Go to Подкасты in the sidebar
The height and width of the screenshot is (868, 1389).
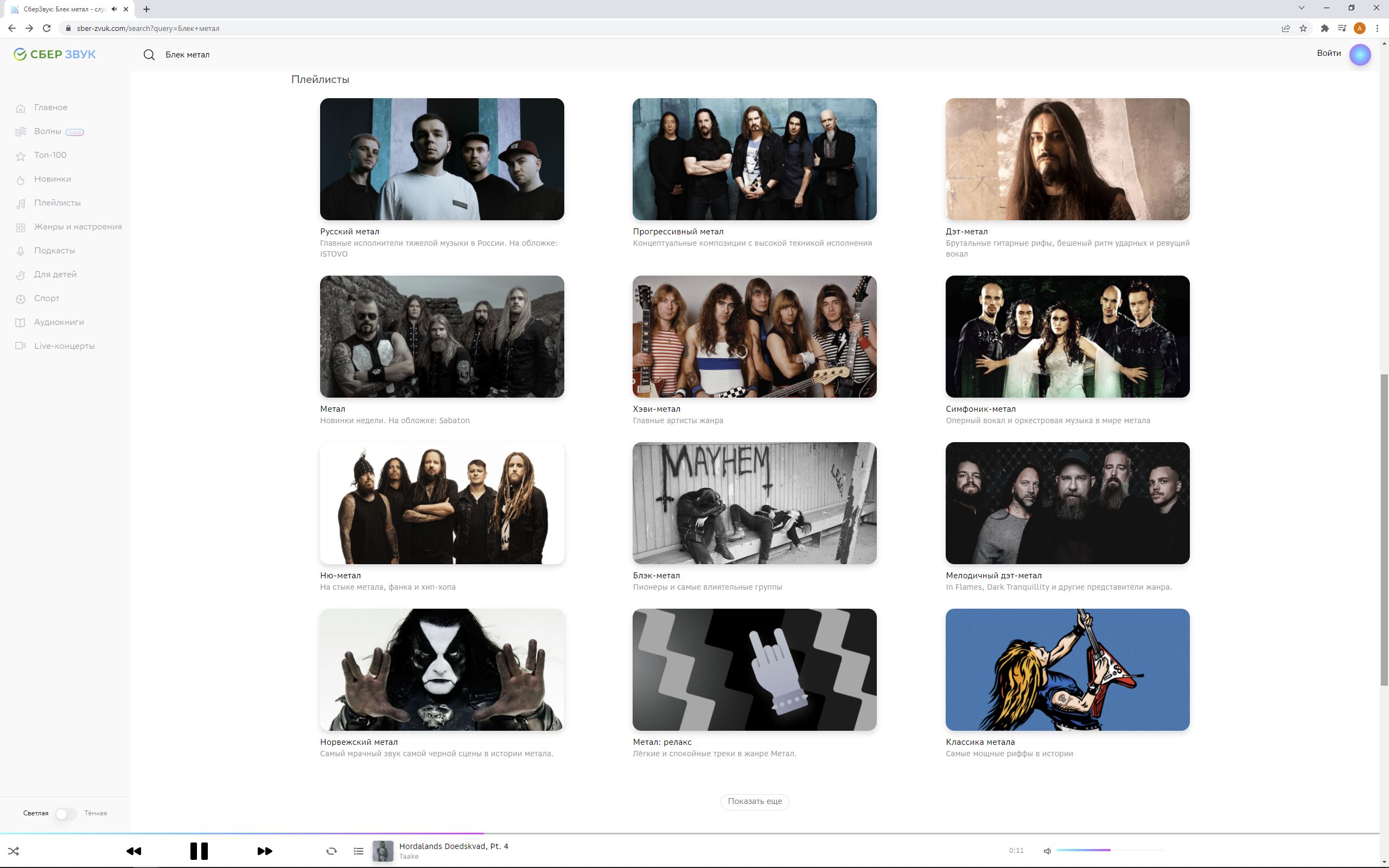pos(54,250)
